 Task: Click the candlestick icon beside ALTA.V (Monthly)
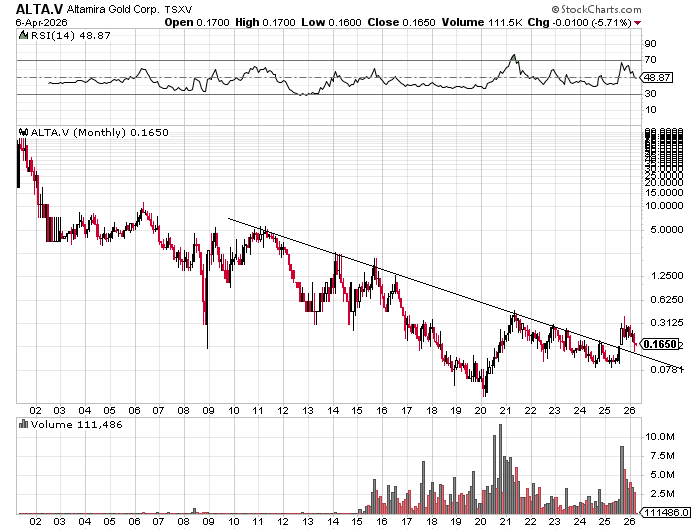(24, 132)
